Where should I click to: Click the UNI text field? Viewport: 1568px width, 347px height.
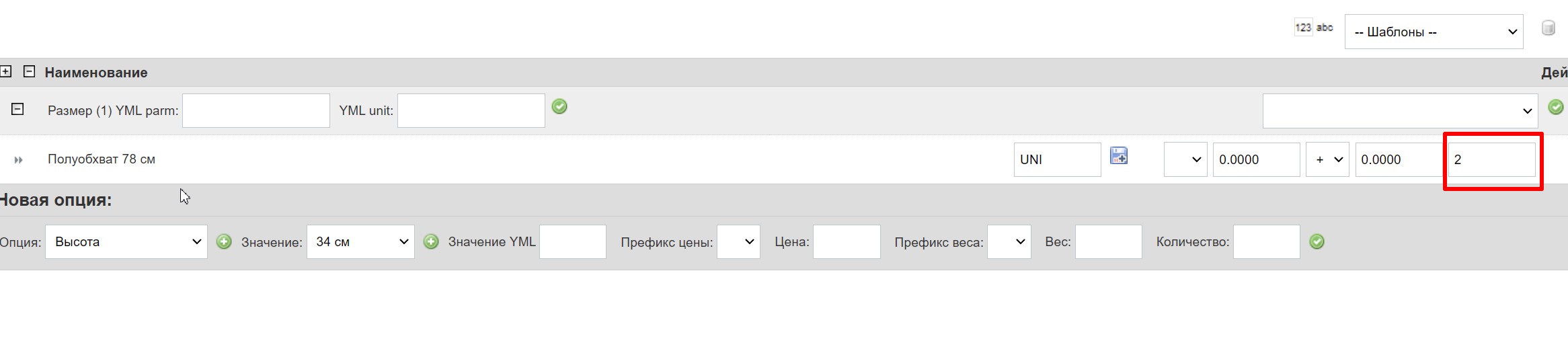(1058, 159)
